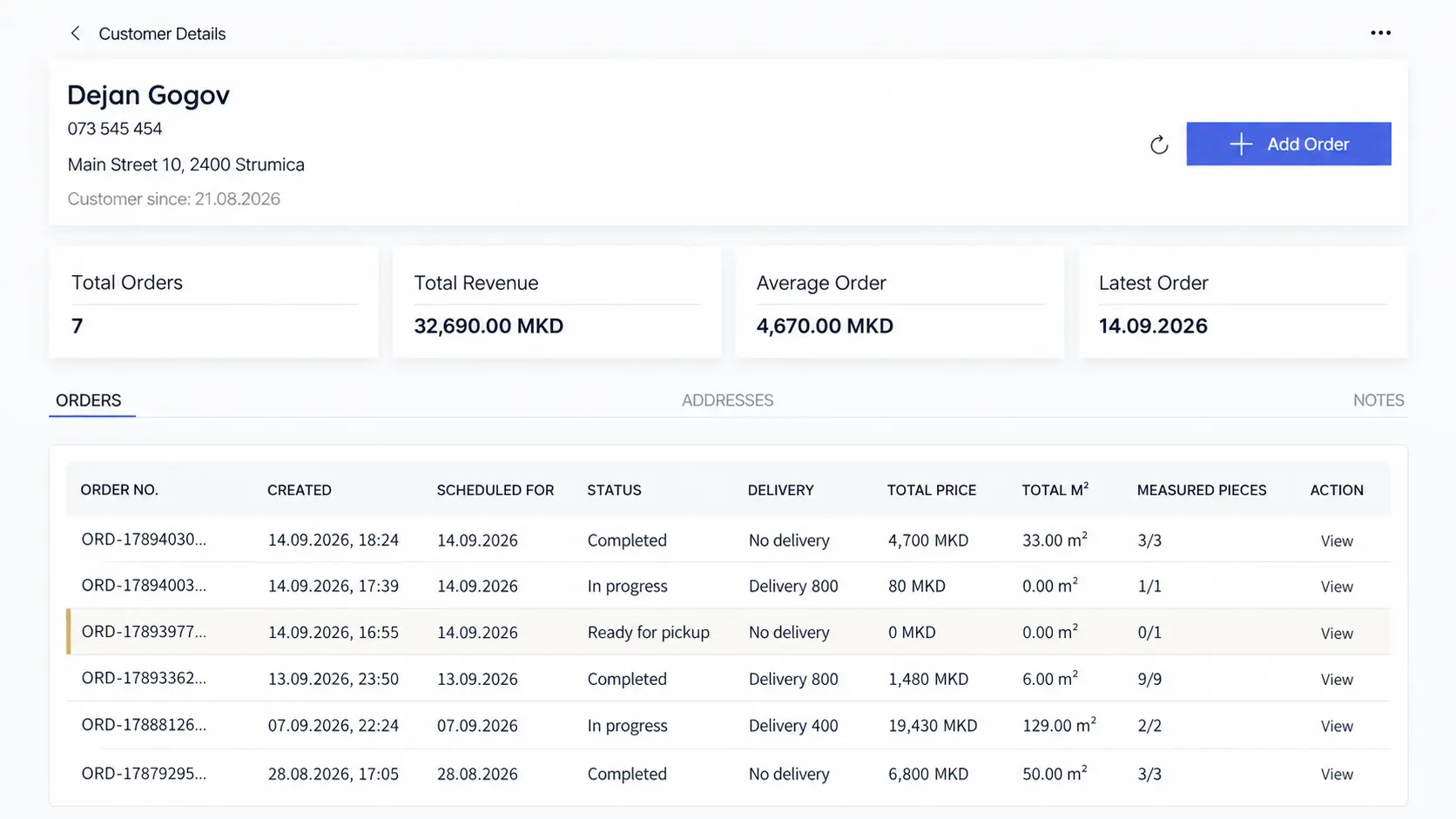Click the CREATED column header
Image resolution: width=1456 pixels, height=819 pixels.
300,490
